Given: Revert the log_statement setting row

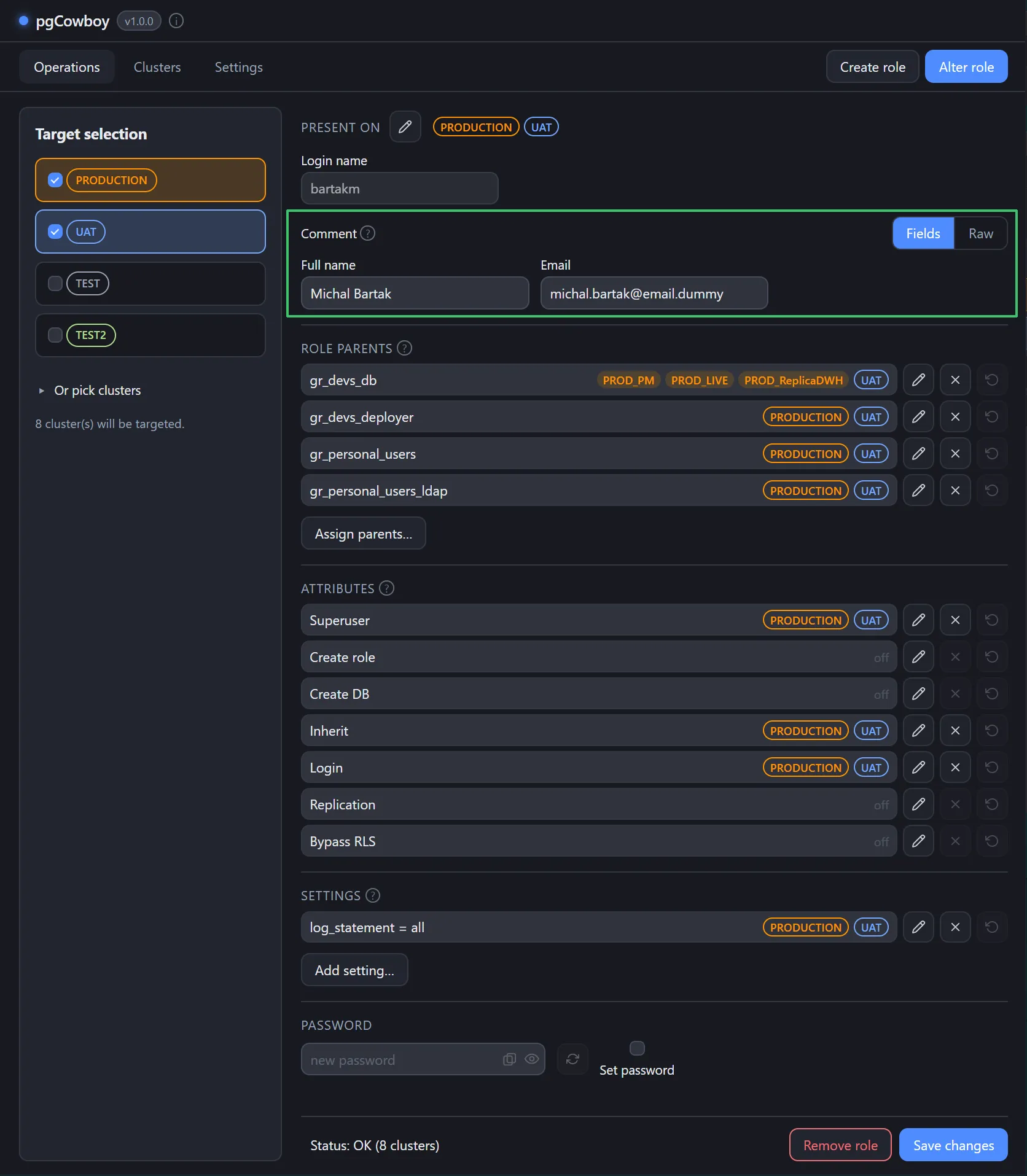Looking at the screenshot, I should pos(992,927).
